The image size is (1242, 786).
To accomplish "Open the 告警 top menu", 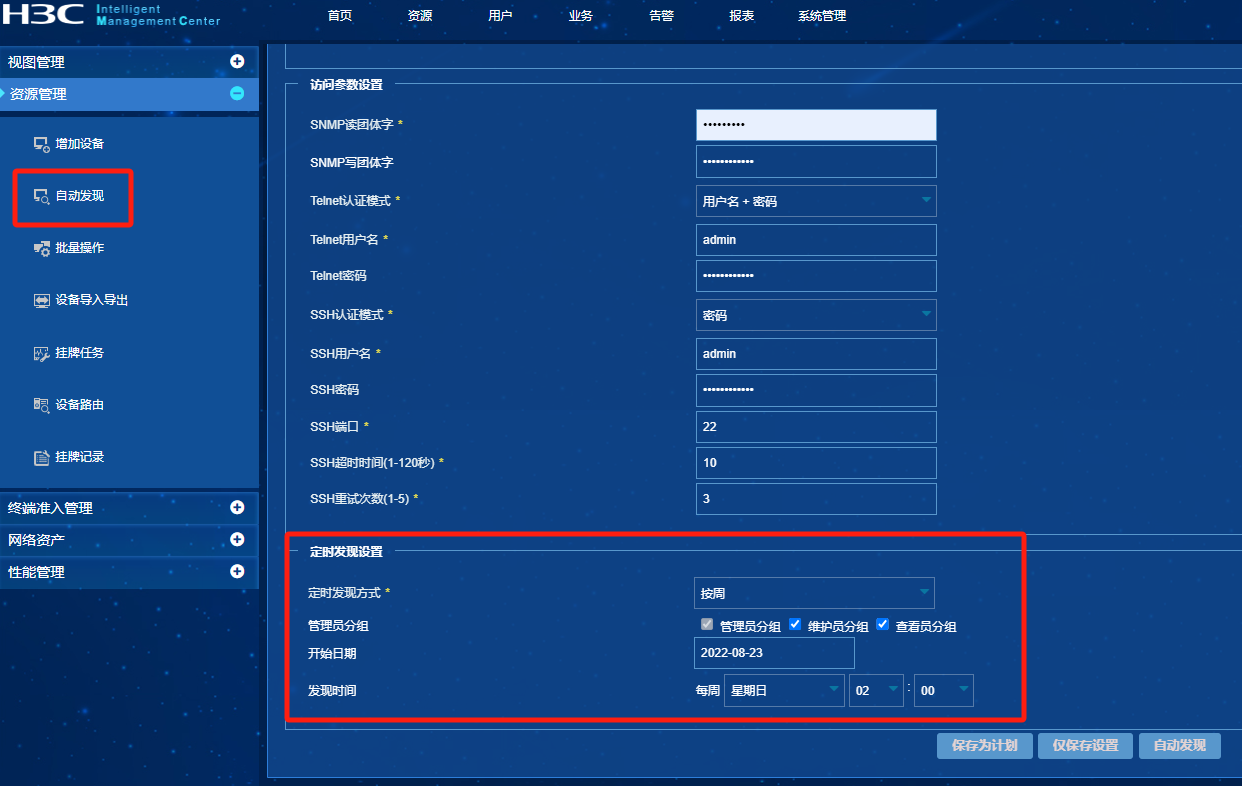I will (661, 16).
